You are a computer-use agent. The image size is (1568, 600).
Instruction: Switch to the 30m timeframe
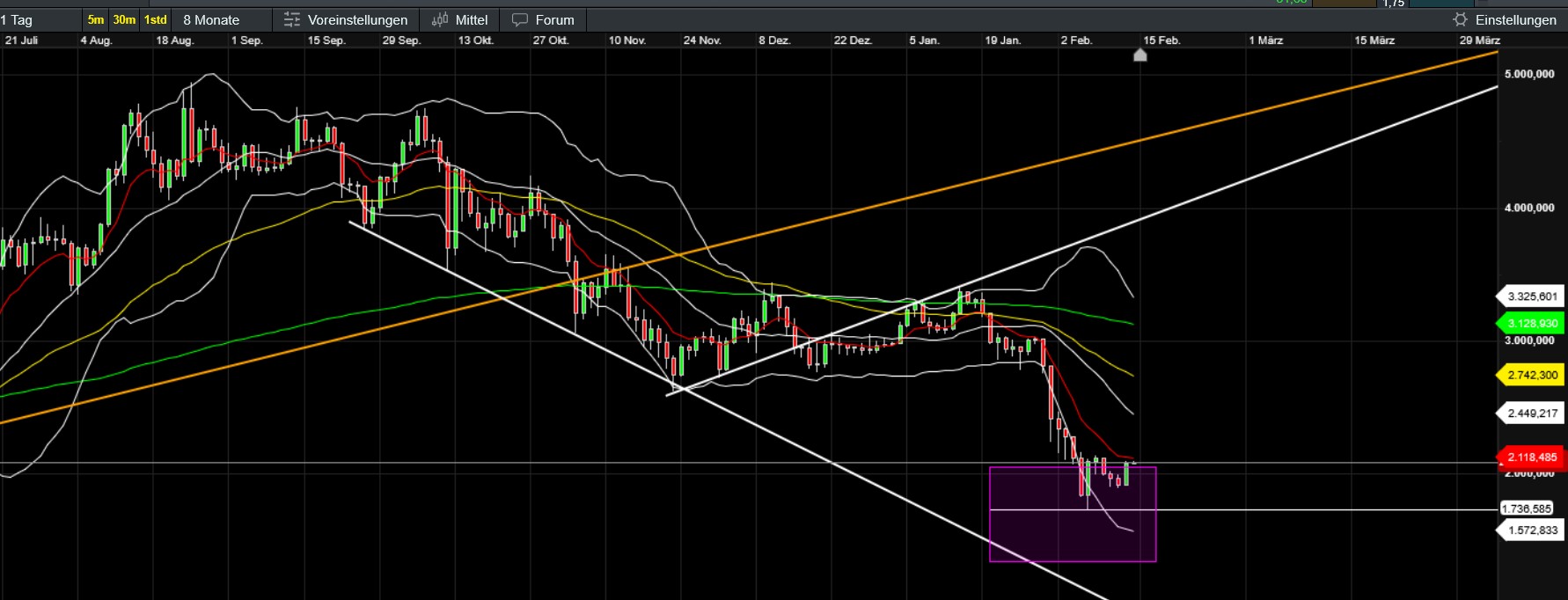tap(124, 19)
